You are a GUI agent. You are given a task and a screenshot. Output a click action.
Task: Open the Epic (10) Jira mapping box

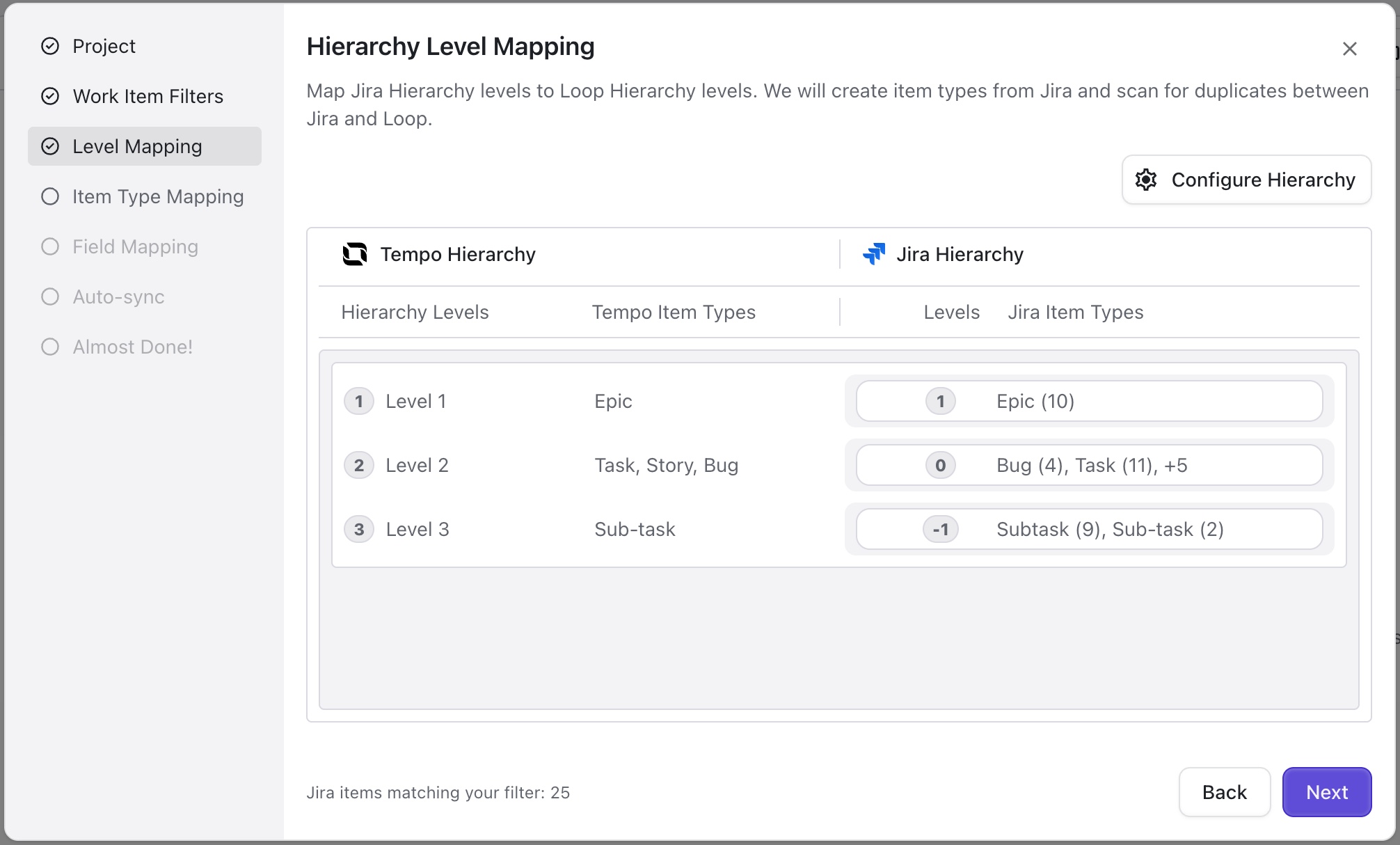tap(1090, 401)
